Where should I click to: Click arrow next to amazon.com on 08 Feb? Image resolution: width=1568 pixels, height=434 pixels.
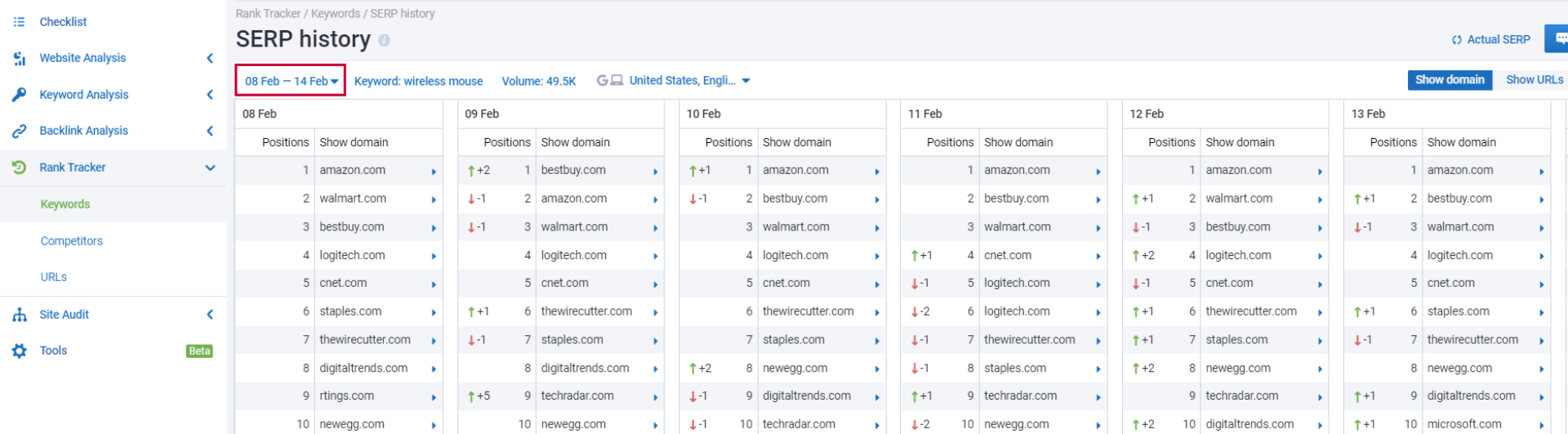tap(434, 172)
